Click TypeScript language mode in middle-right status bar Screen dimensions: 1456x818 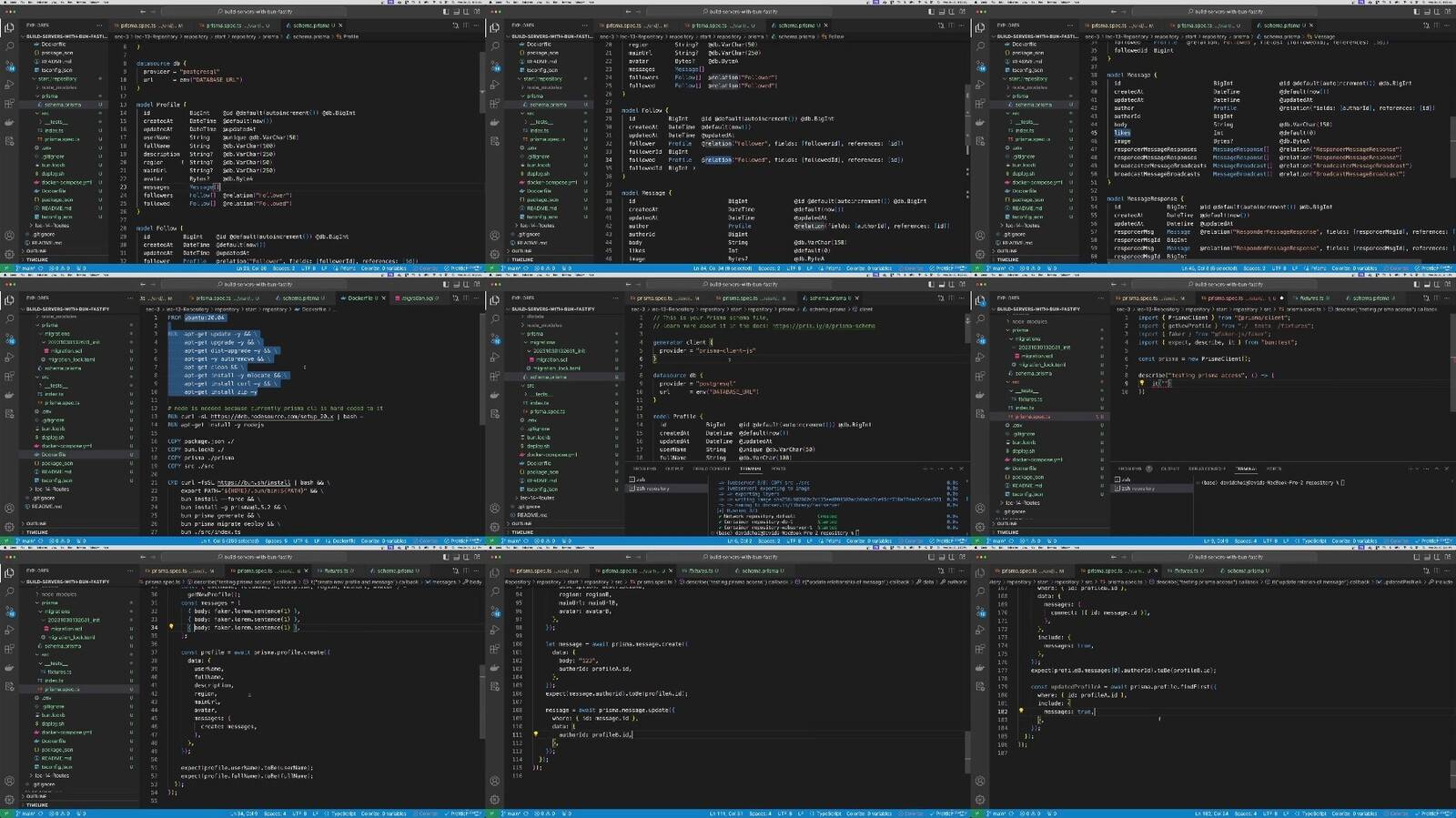1314,541
